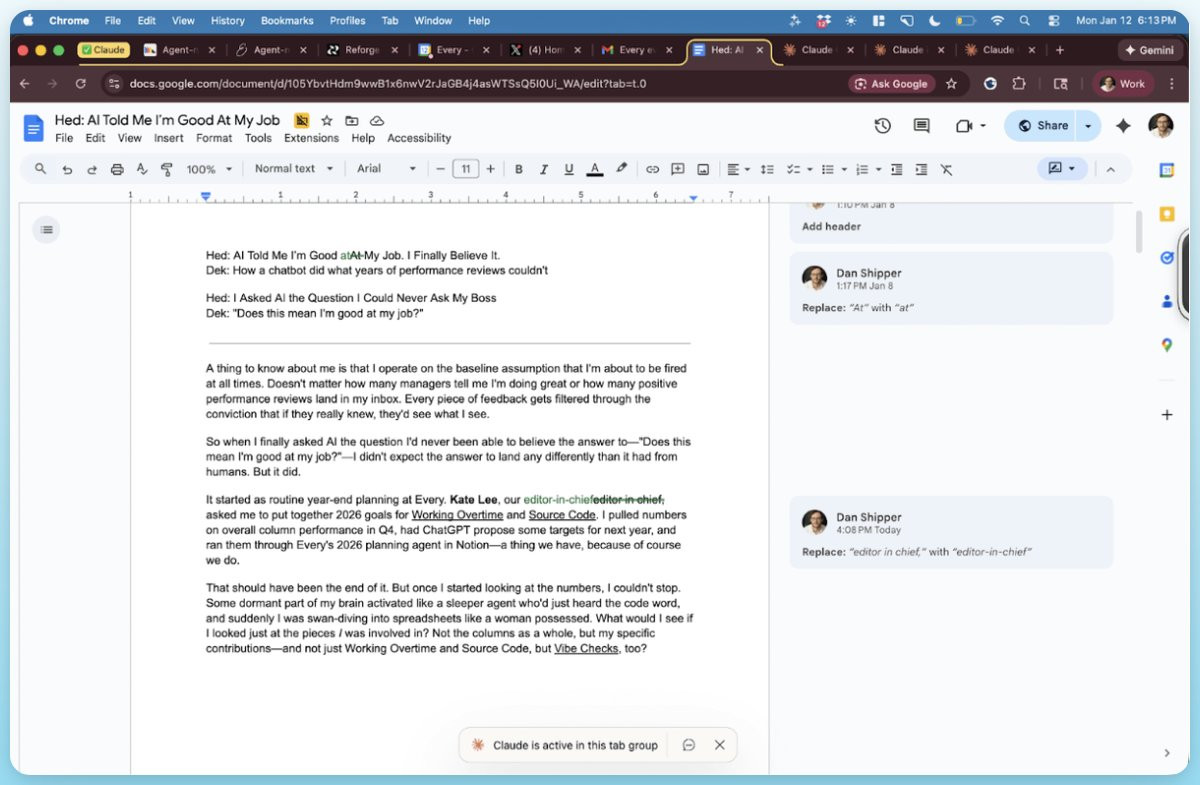Decrease the paragraph indent

[896, 169]
